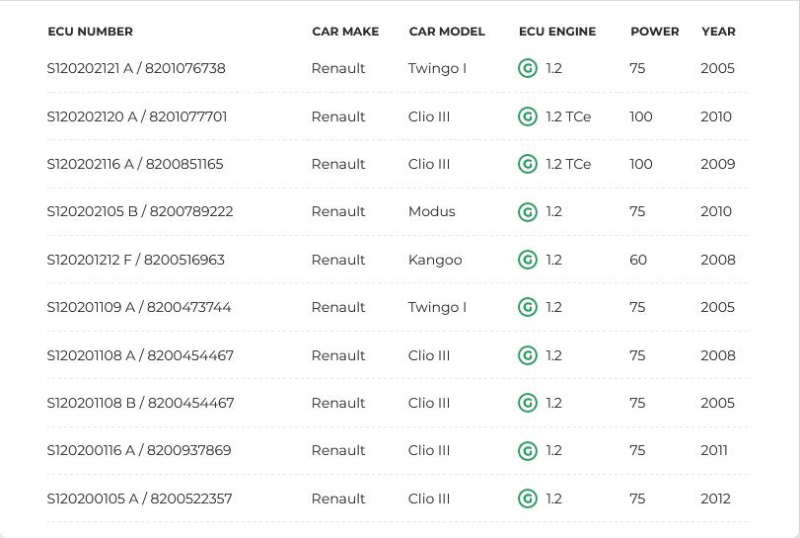This screenshot has height=538, width=800.
Task: Click the green G icon in Twingo I 2005 first row
Action: point(527,69)
